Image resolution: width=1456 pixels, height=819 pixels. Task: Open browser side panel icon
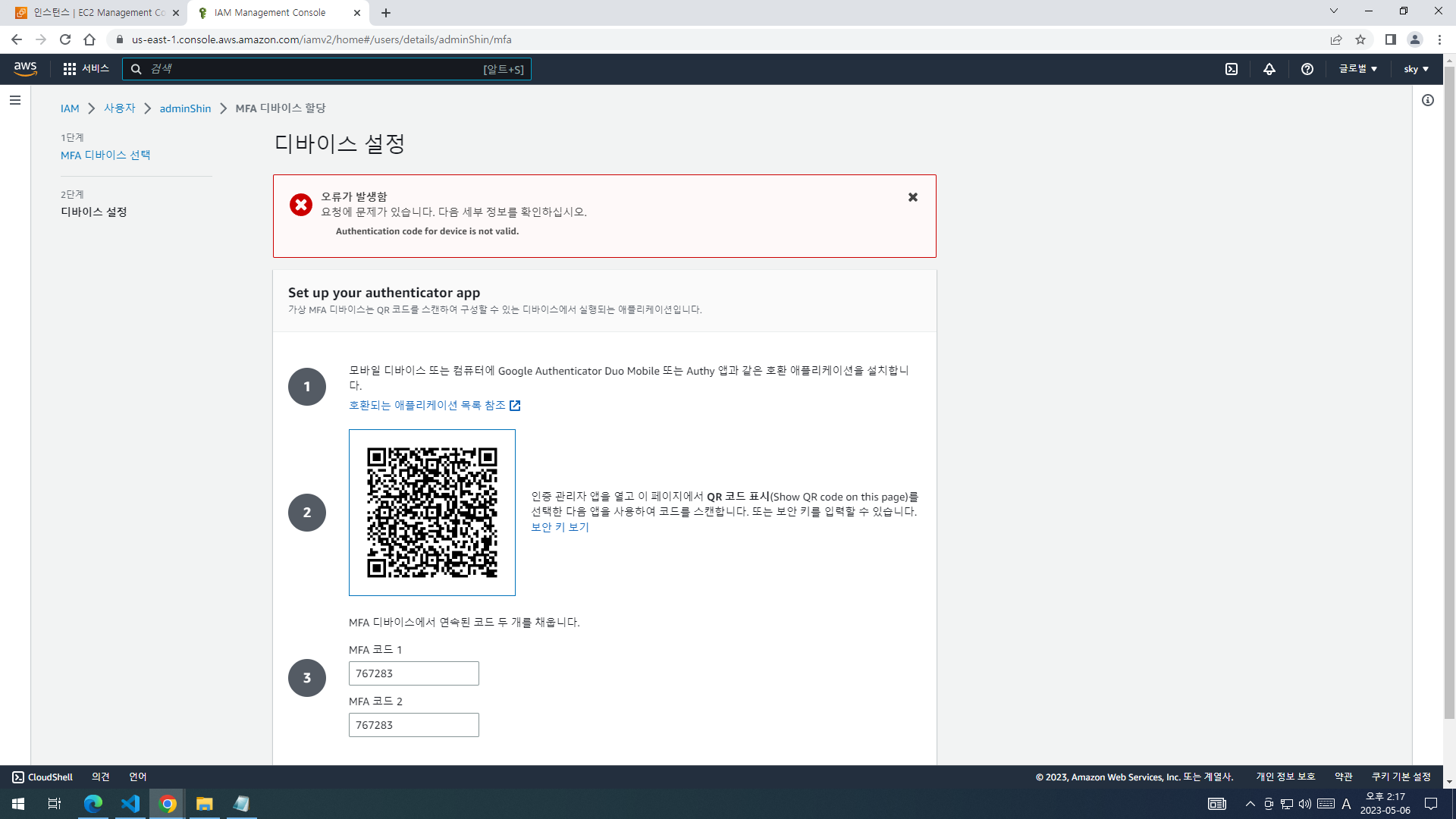click(x=1391, y=39)
